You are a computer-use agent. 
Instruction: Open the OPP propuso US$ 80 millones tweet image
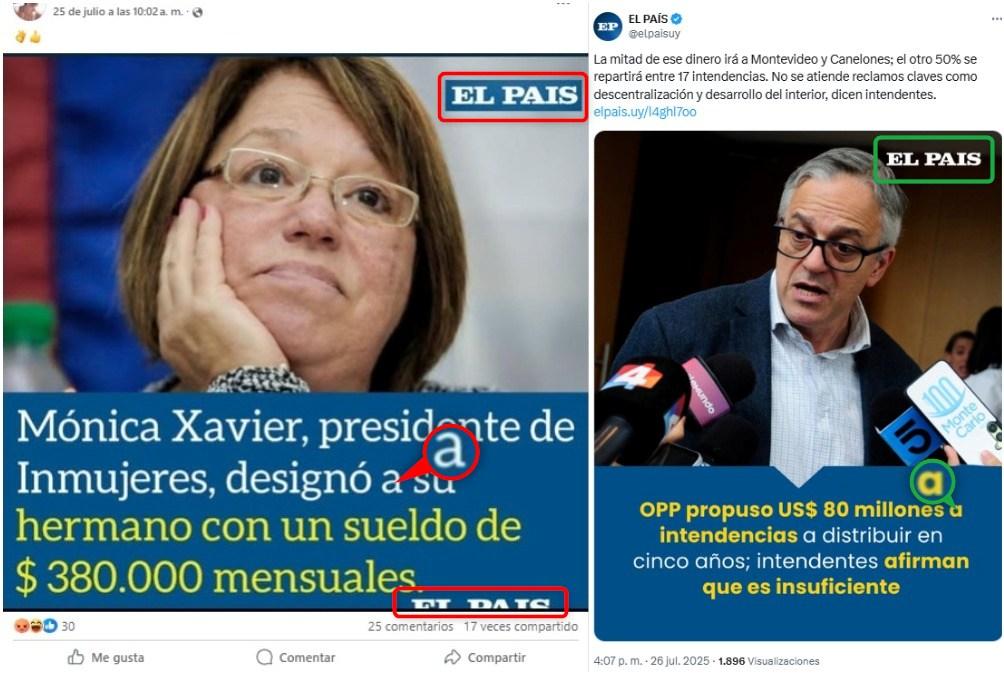click(798, 386)
